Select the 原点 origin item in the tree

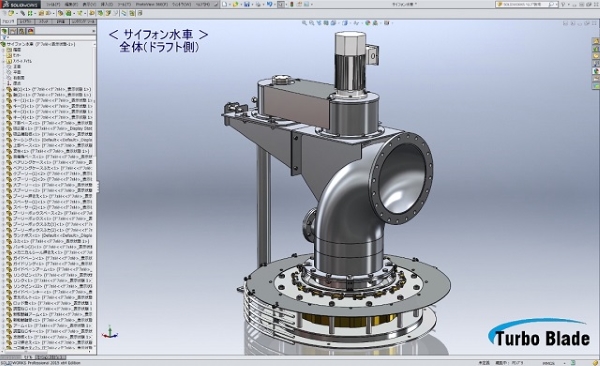[x=17, y=83]
